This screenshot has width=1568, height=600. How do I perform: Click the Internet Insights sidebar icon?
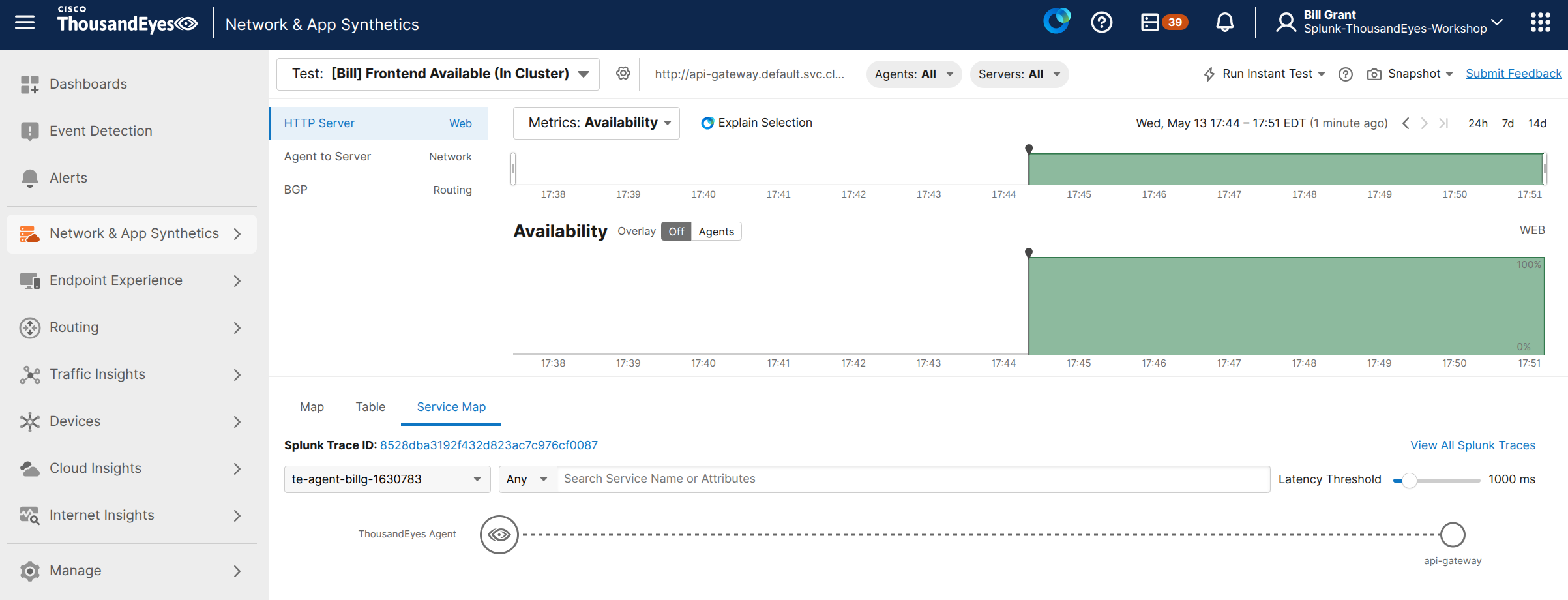pos(29,515)
